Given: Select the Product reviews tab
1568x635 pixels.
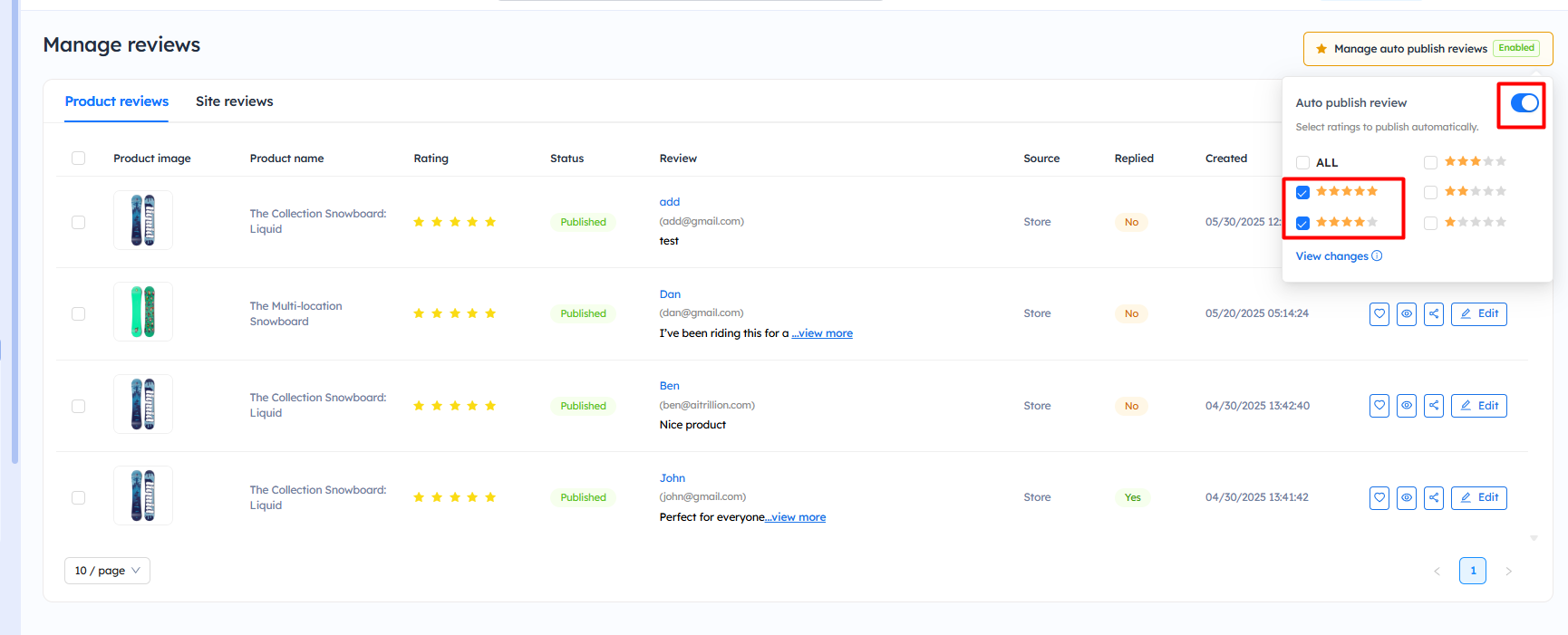Looking at the screenshot, I should [x=116, y=101].
